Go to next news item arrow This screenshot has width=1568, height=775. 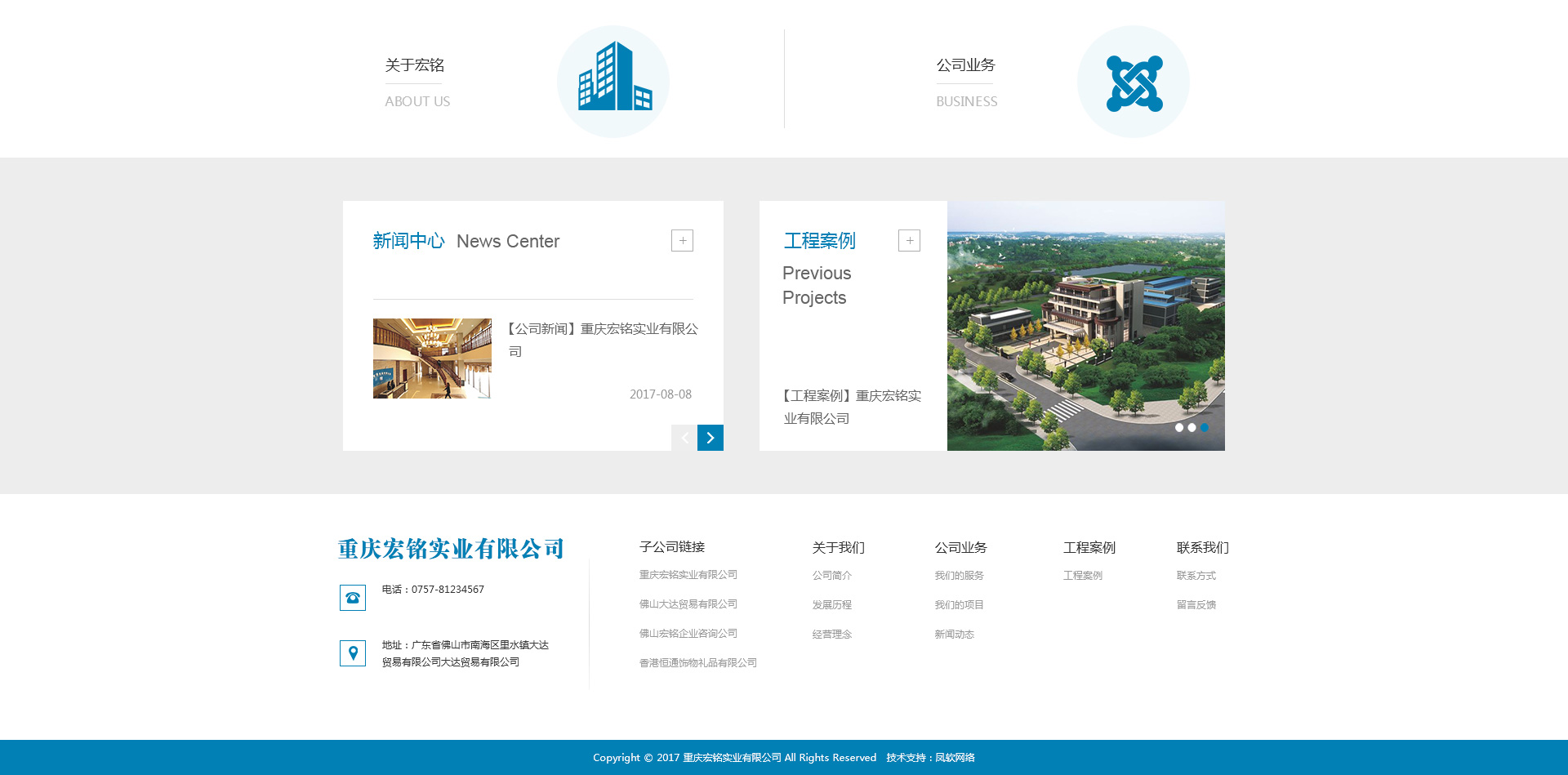pyautogui.click(x=710, y=438)
